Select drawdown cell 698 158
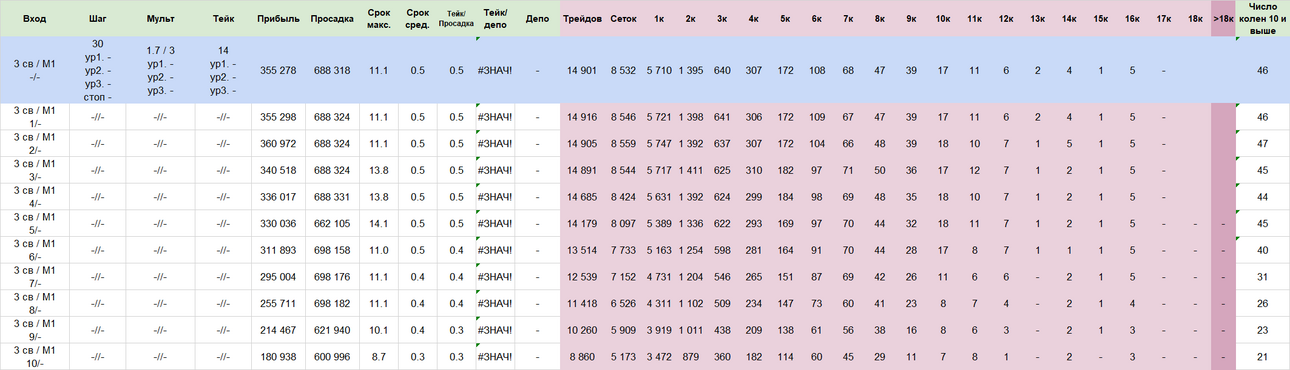The image size is (1290, 370). pos(331,251)
